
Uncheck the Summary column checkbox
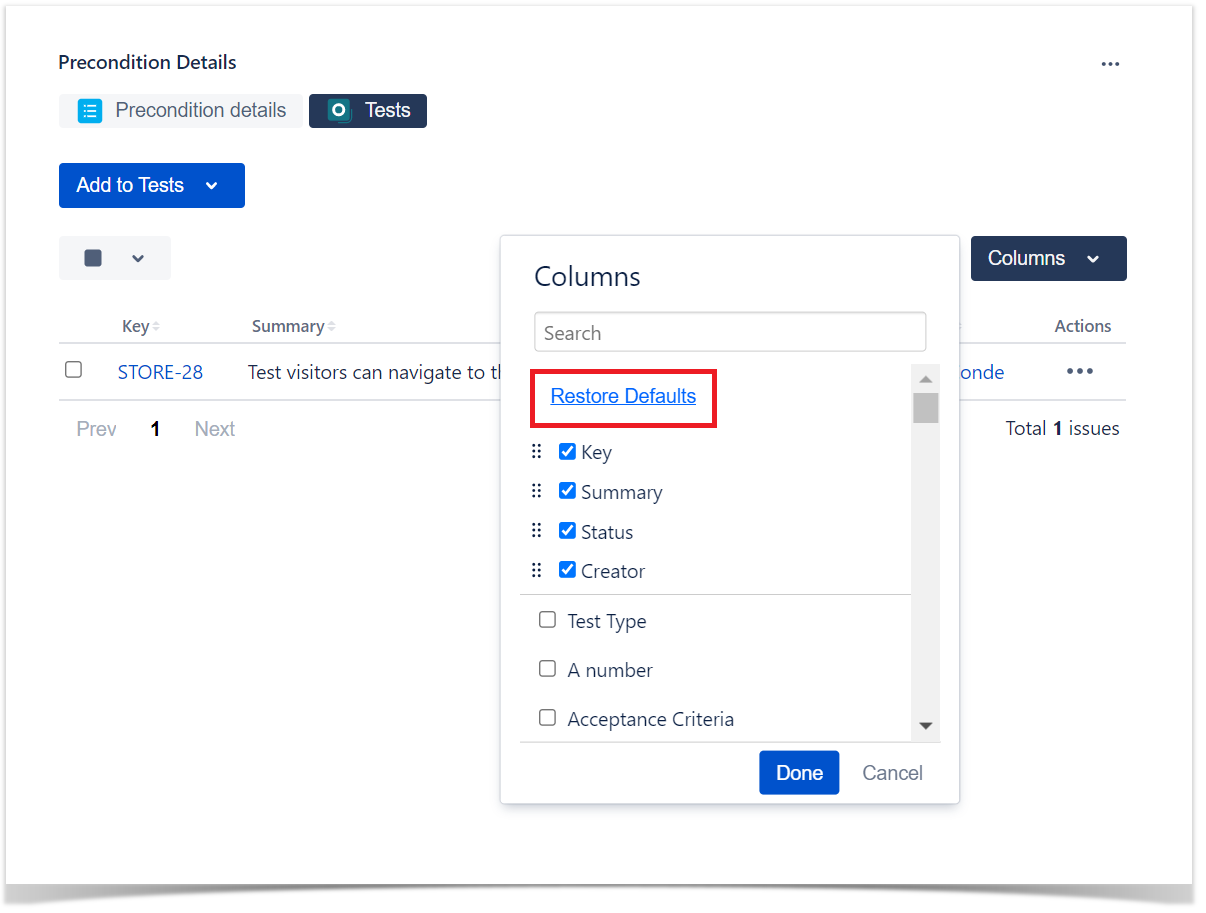[567, 491]
